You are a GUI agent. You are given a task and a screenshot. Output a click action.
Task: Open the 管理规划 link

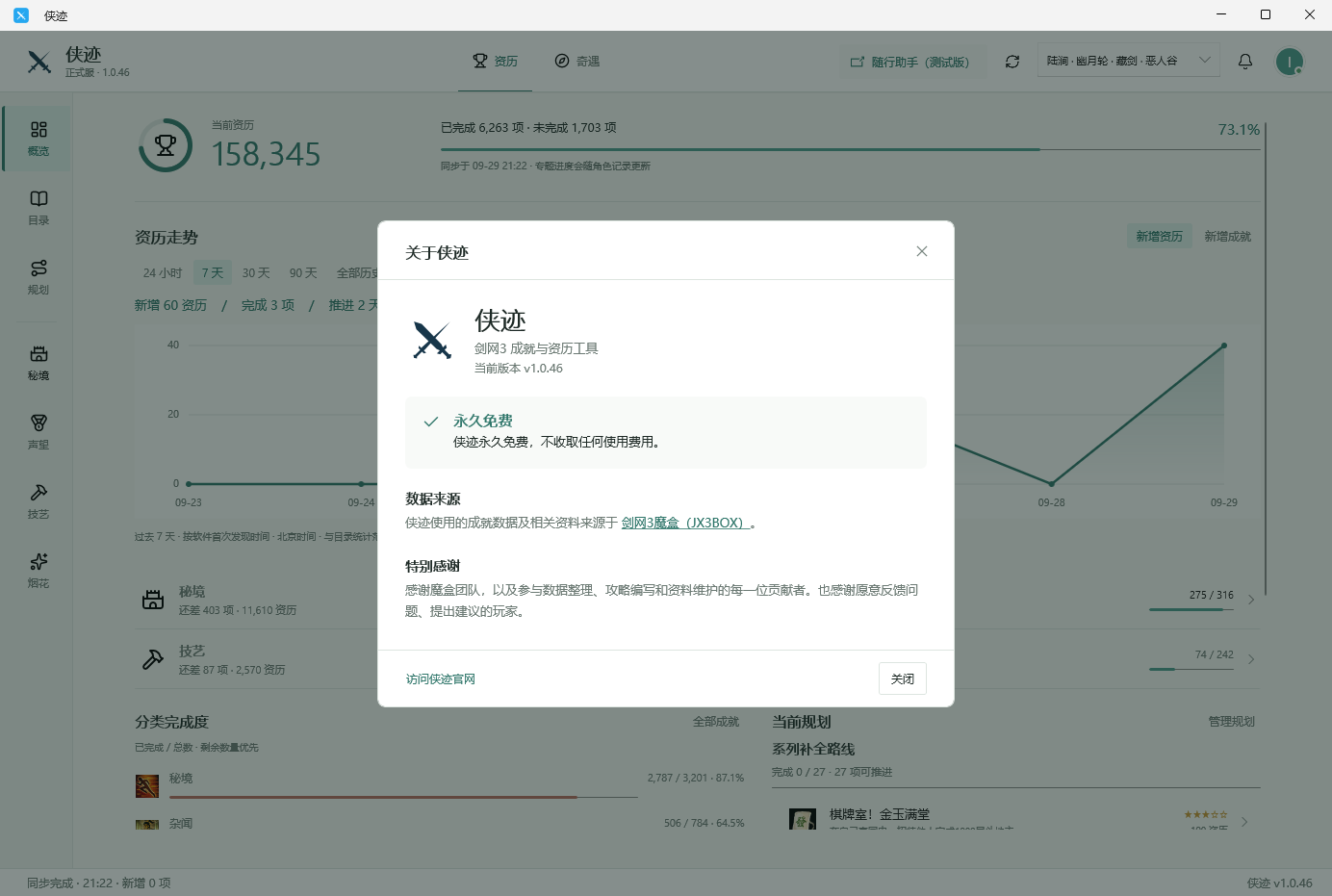click(1232, 721)
